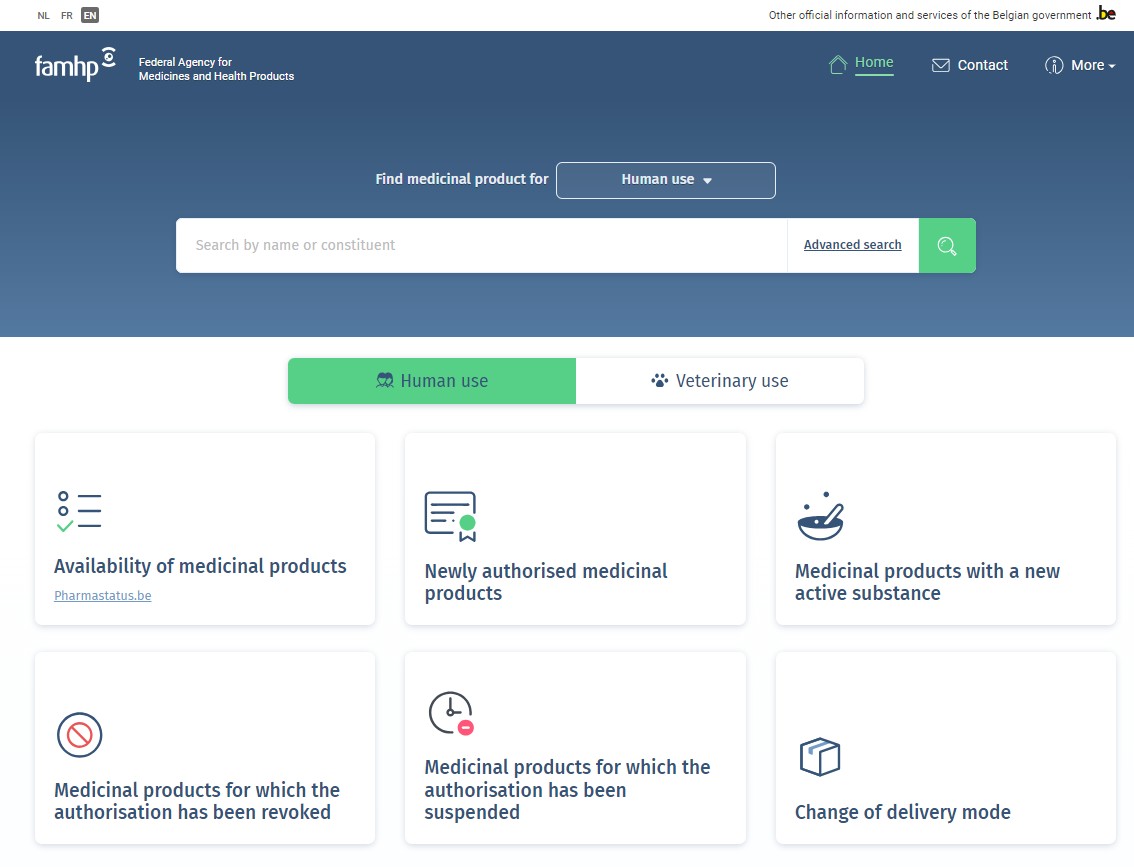Screen dimensions: 1134x867
Task: Click the search by name or constituent field
Action: 482,245
